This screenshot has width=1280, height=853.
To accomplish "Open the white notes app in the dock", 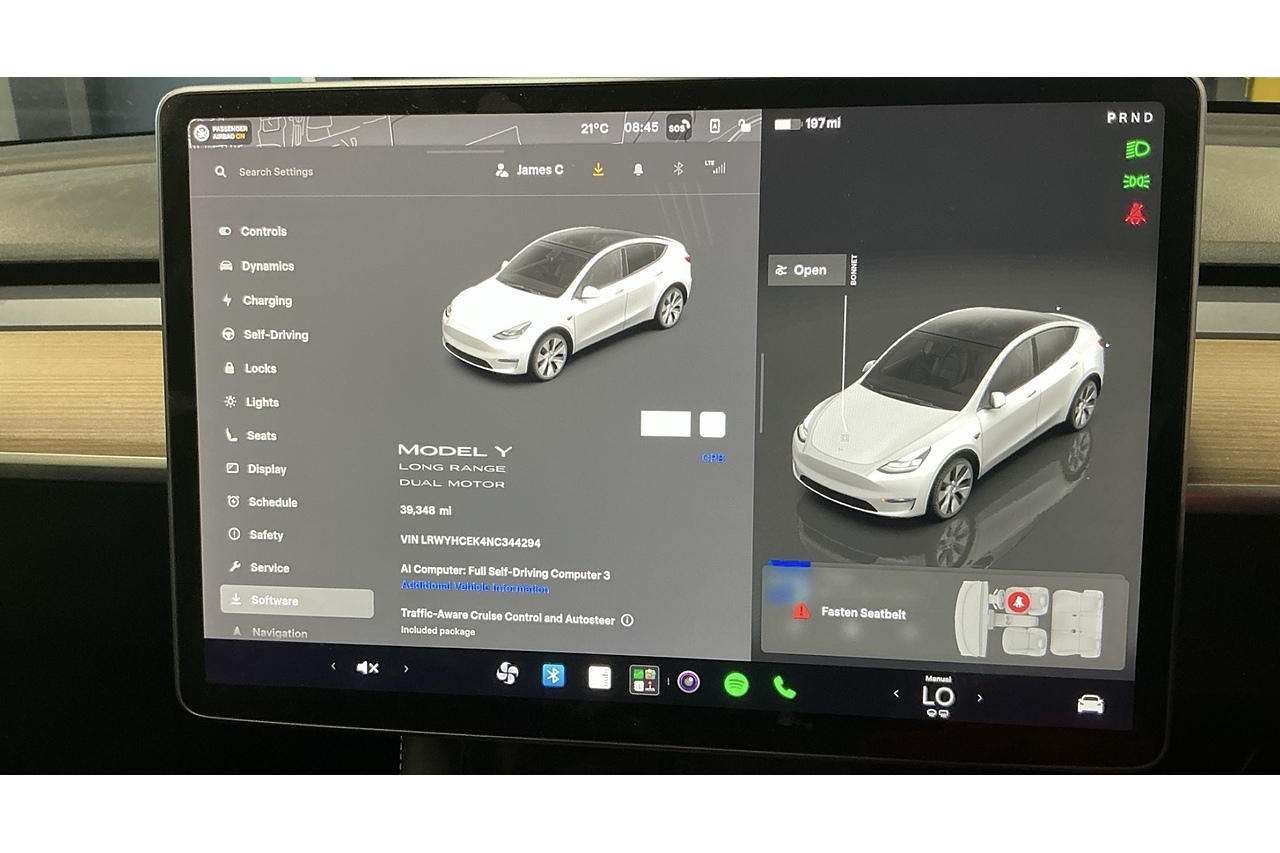I will pyautogui.click(x=599, y=678).
